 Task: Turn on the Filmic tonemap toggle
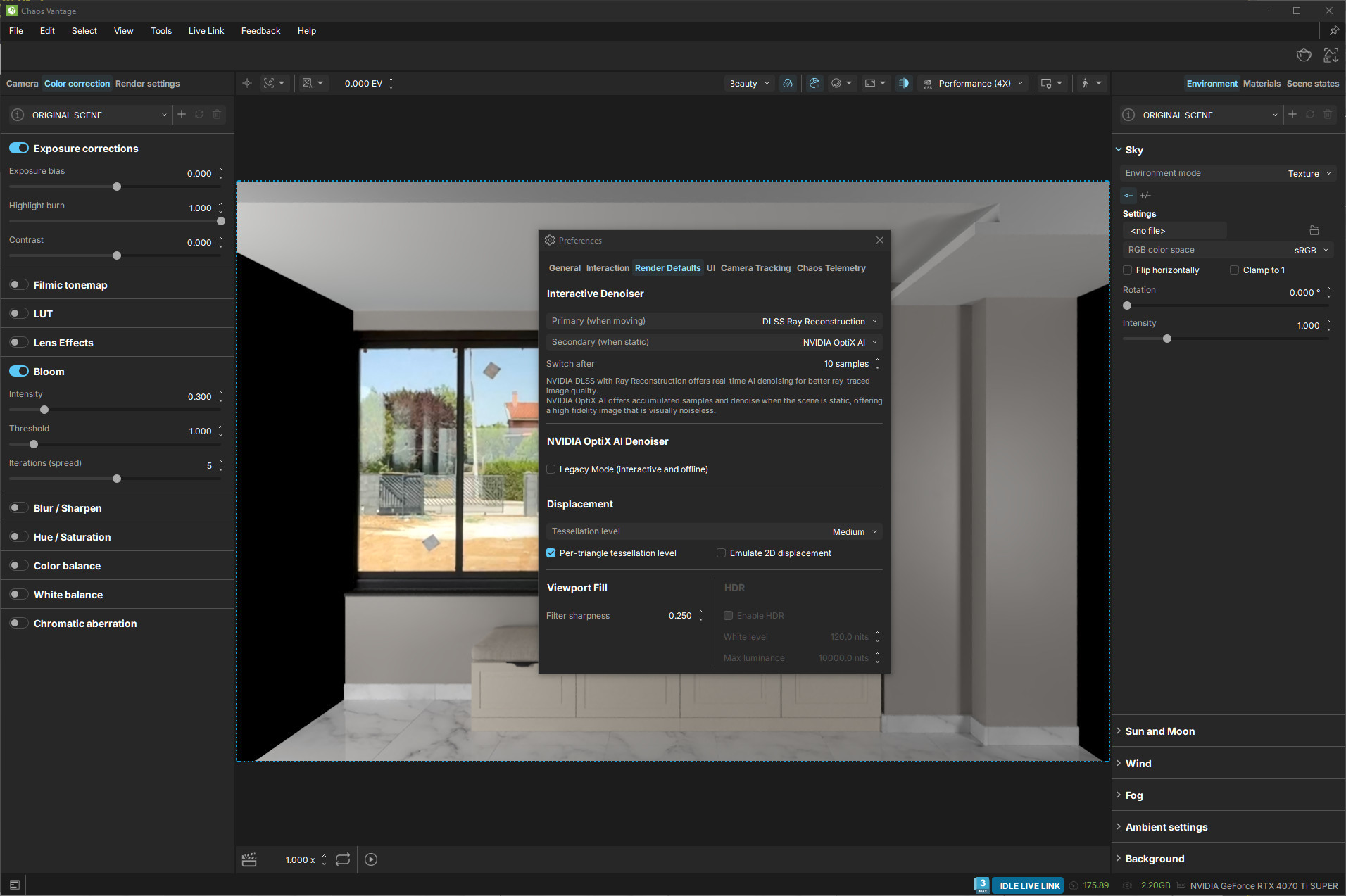tap(19, 285)
